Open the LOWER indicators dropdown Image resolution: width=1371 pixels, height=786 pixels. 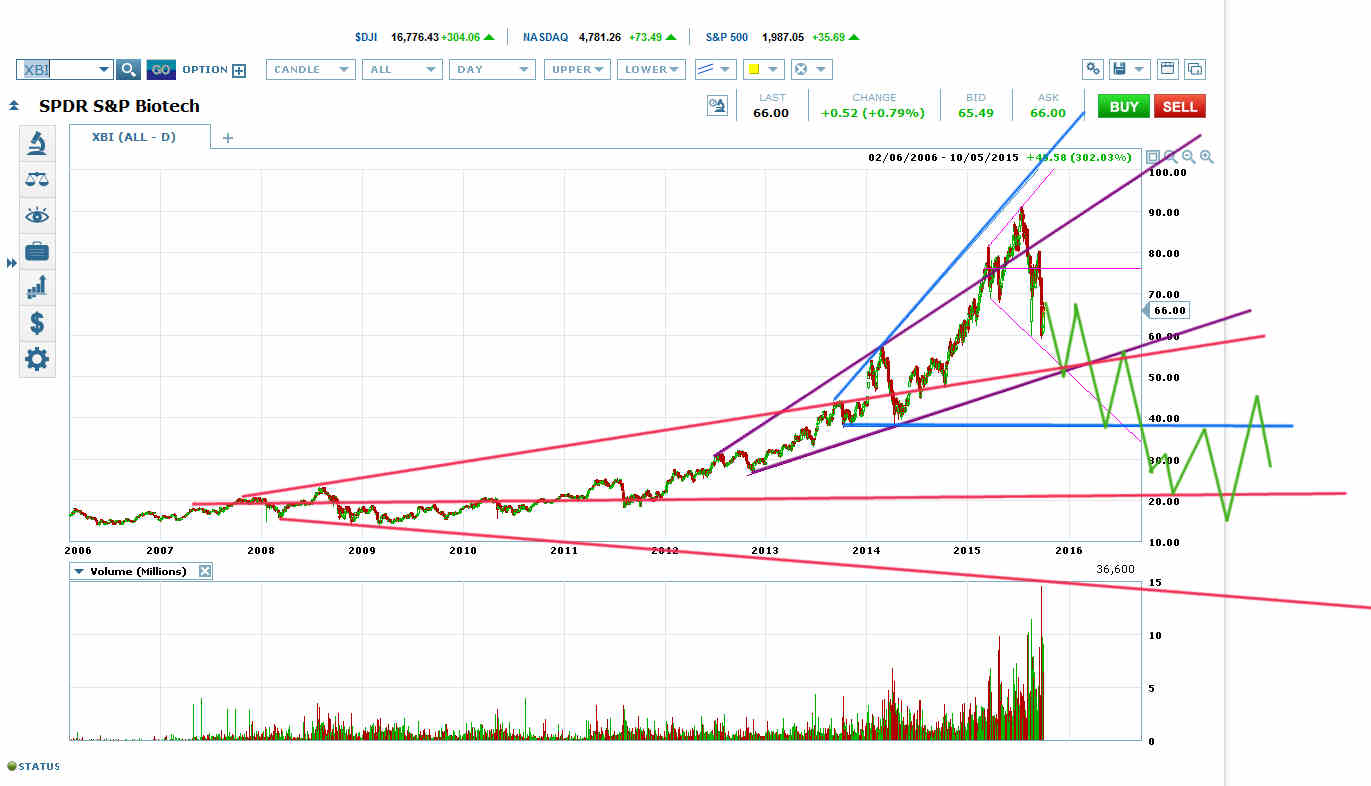651,70
